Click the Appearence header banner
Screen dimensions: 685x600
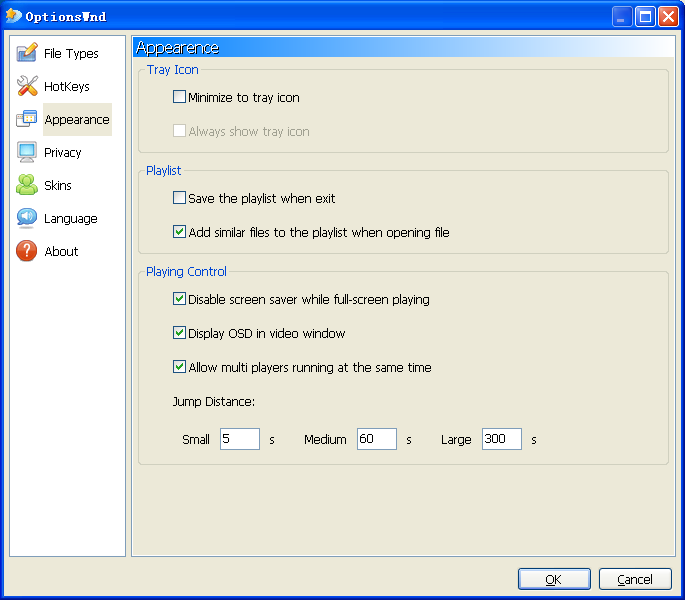(x=403, y=47)
